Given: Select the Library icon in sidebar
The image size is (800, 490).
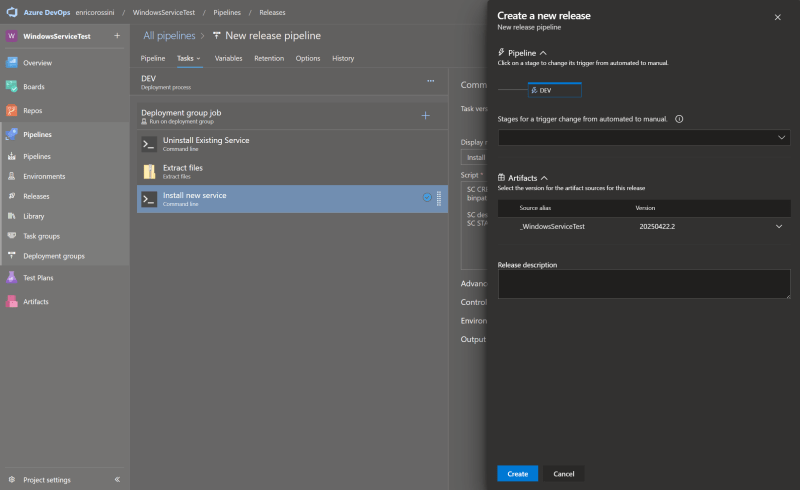Looking at the screenshot, I should (12, 216).
